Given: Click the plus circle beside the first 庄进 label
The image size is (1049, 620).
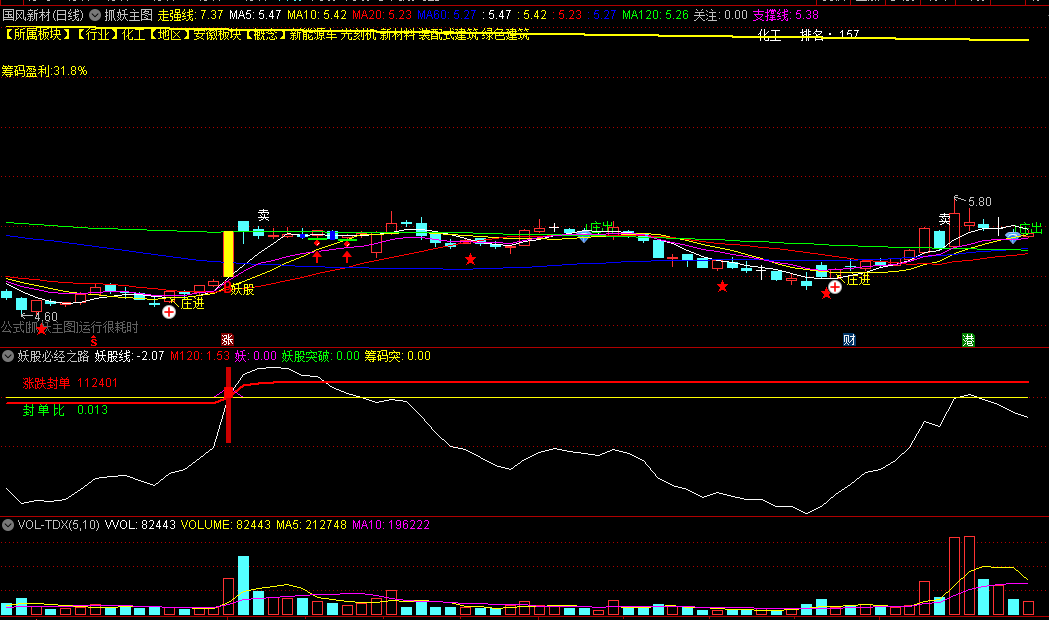Looking at the screenshot, I should click(x=169, y=312).
